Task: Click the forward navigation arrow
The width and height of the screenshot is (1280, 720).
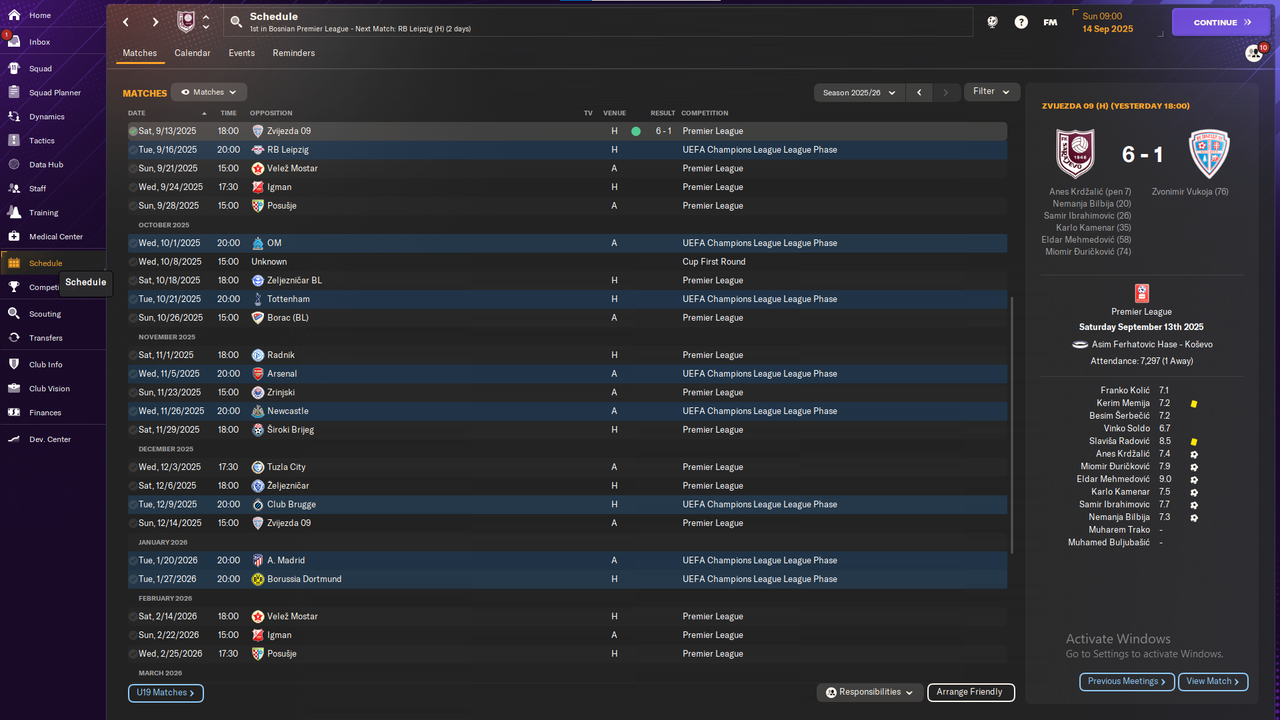Action: click(x=155, y=22)
